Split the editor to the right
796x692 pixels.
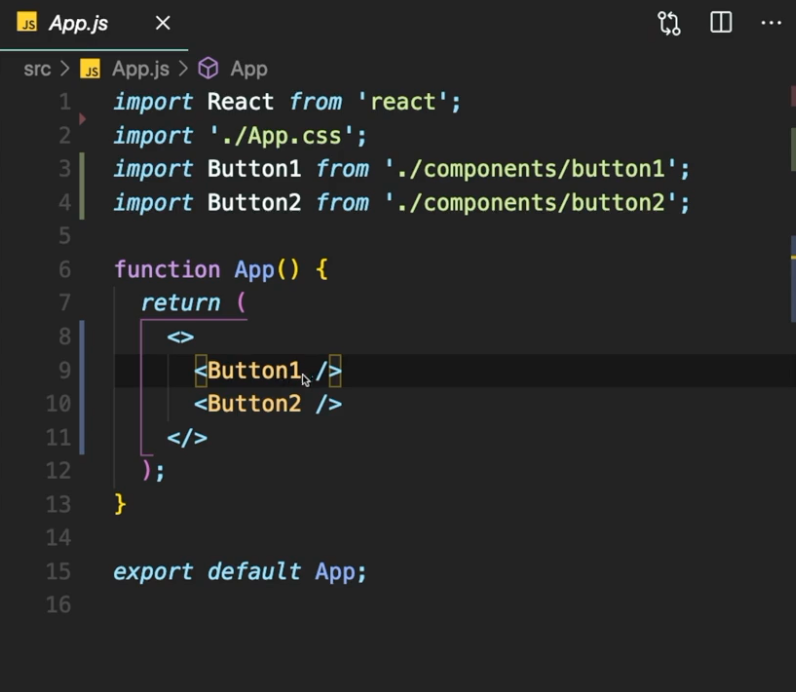[720, 23]
